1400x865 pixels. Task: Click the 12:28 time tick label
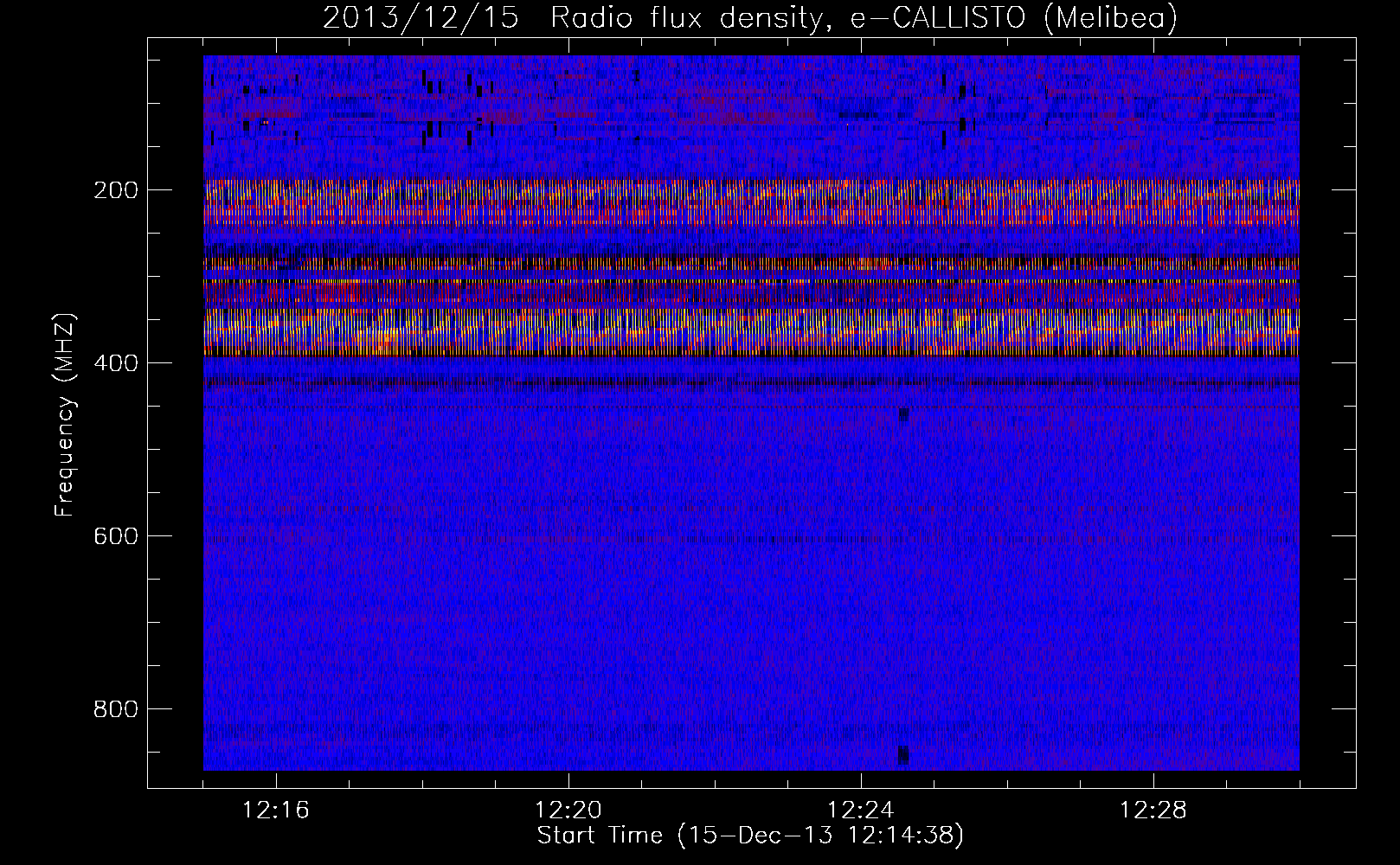pyautogui.click(x=1153, y=811)
